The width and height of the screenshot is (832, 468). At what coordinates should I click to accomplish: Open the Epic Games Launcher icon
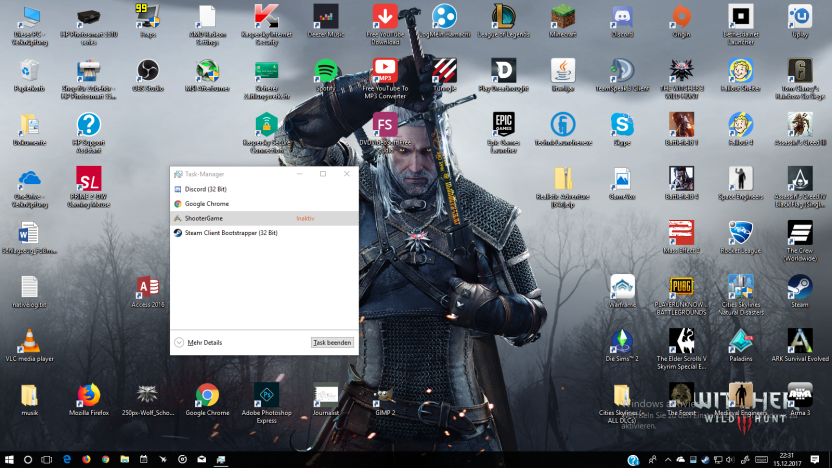click(x=504, y=125)
